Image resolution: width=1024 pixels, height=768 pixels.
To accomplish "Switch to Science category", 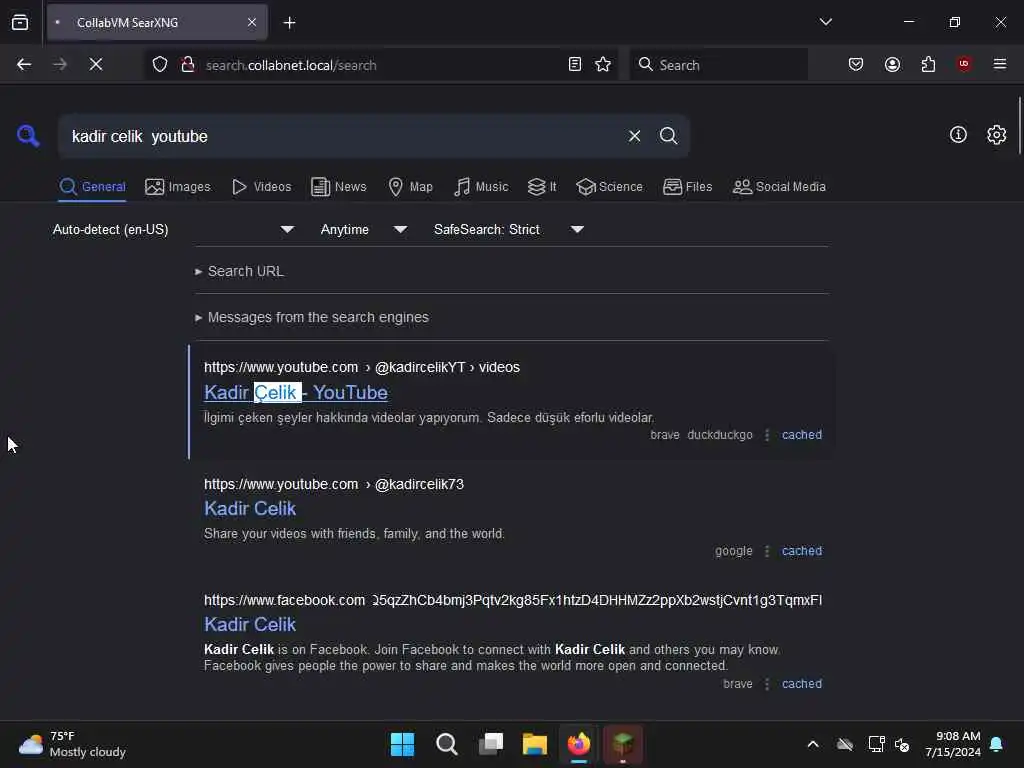I will point(610,187).
